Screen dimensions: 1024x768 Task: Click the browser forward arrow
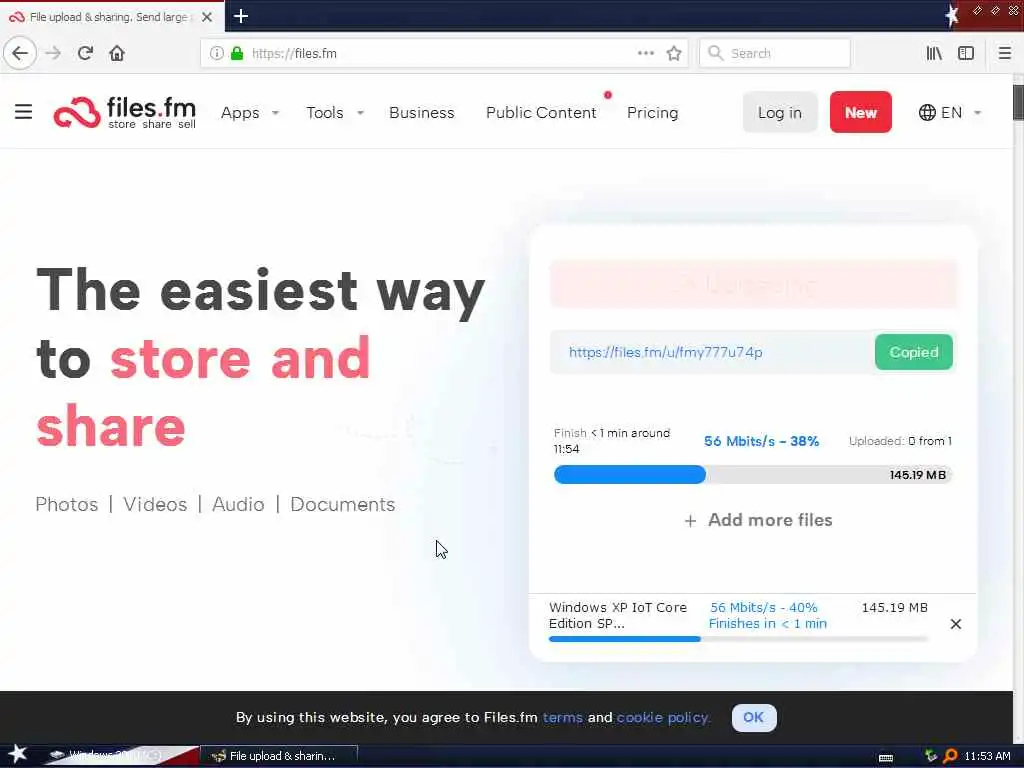point(53,53)
